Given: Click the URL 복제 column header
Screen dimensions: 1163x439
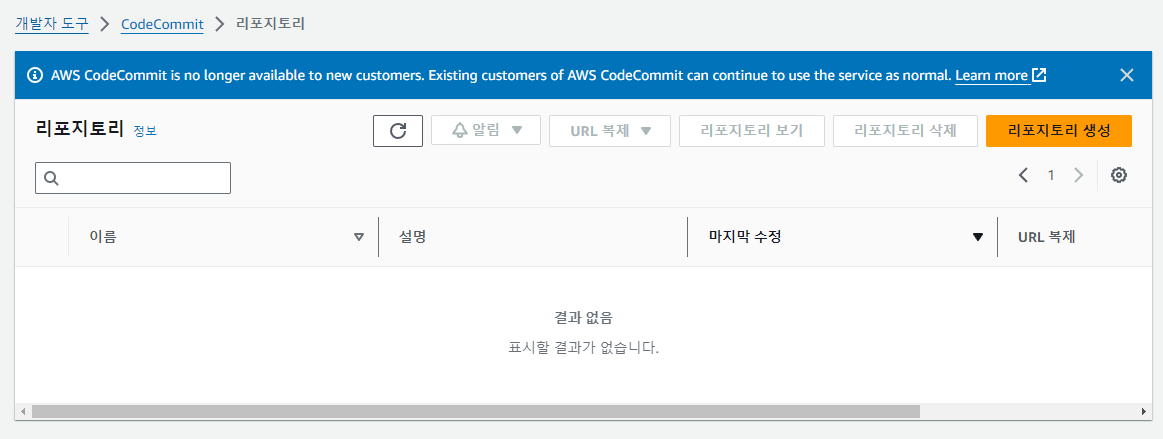Looking at the screenshot, I should [1047, 237].
